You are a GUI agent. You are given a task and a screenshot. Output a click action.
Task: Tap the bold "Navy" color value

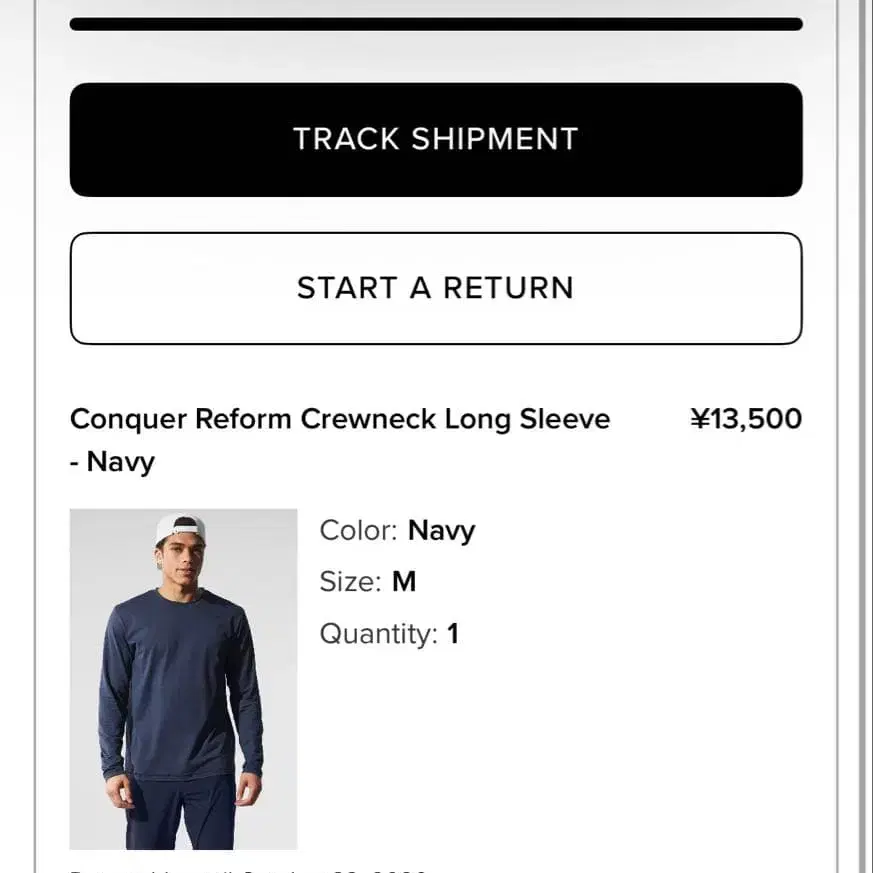pos(442,531)
